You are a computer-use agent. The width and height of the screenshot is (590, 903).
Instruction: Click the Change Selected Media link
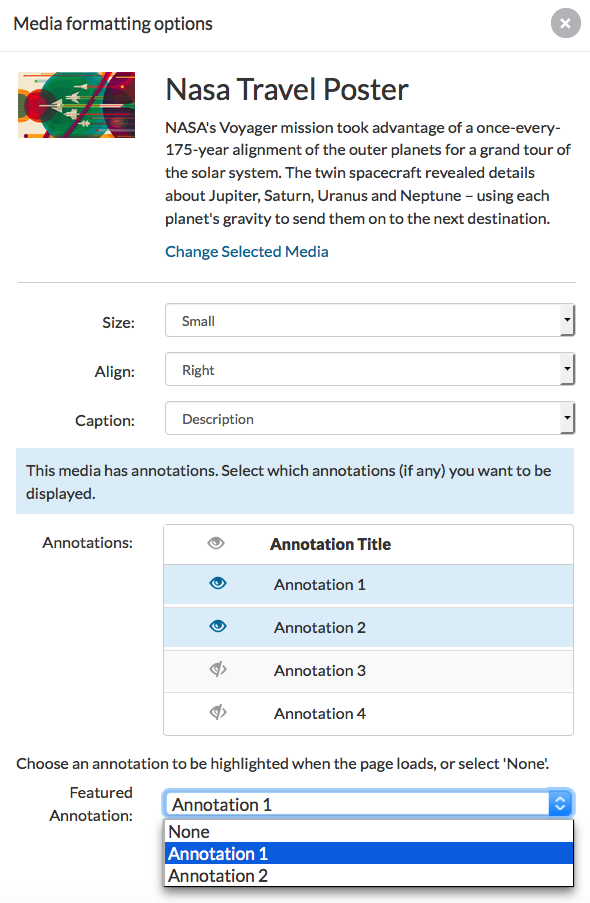[x=247, y=251]
